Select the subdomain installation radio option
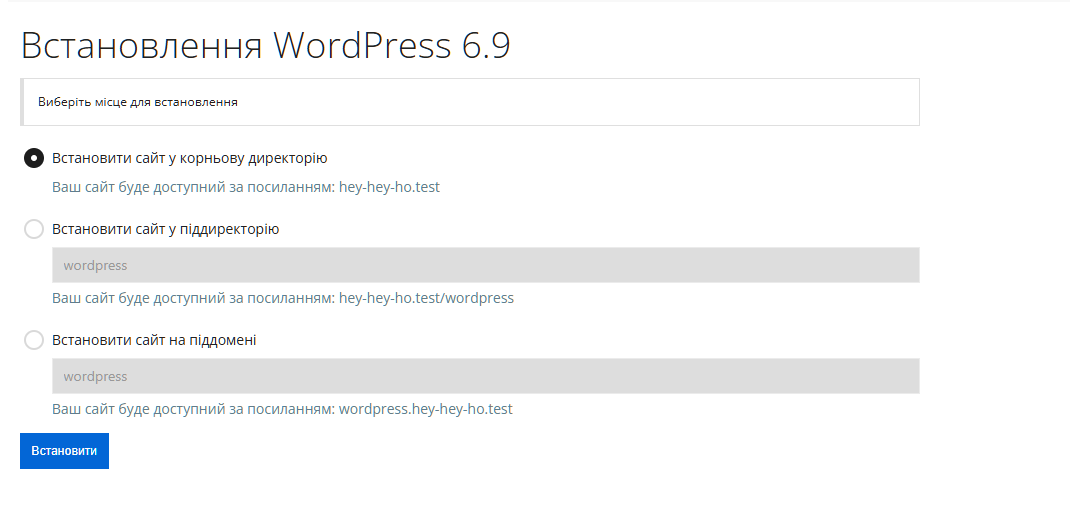1070x527 pixels. [x=34, y=340]
